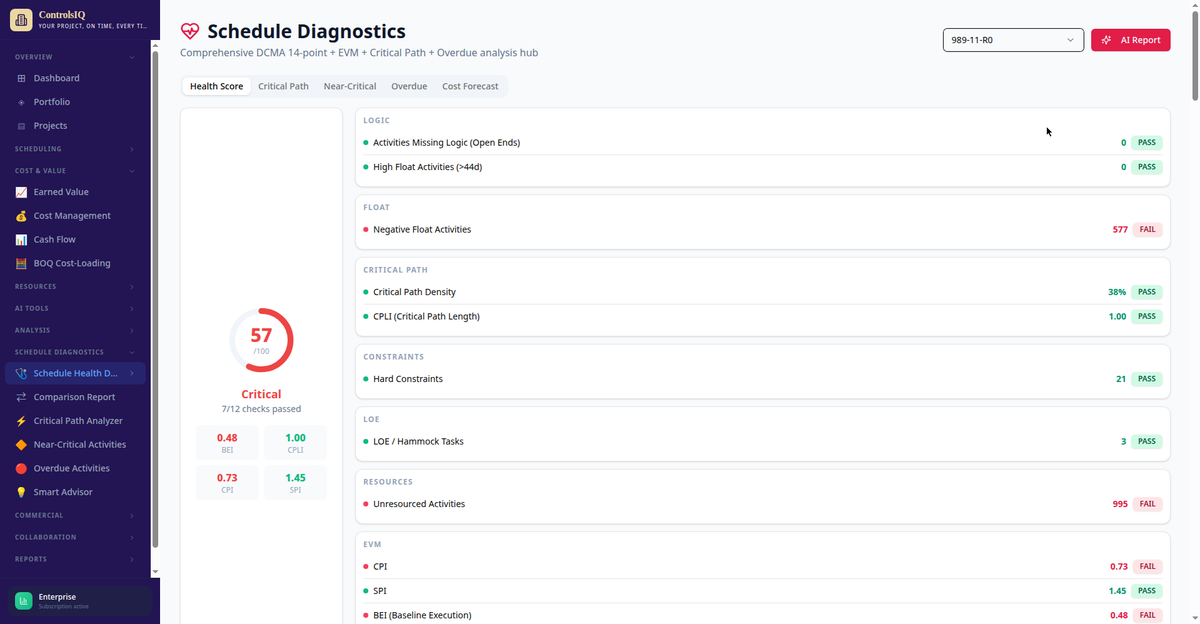The width and height of the screenshot is (1200, 624).
Task: Expand the ANALYSIS sidebar section
Action: [x=75, y=330]
